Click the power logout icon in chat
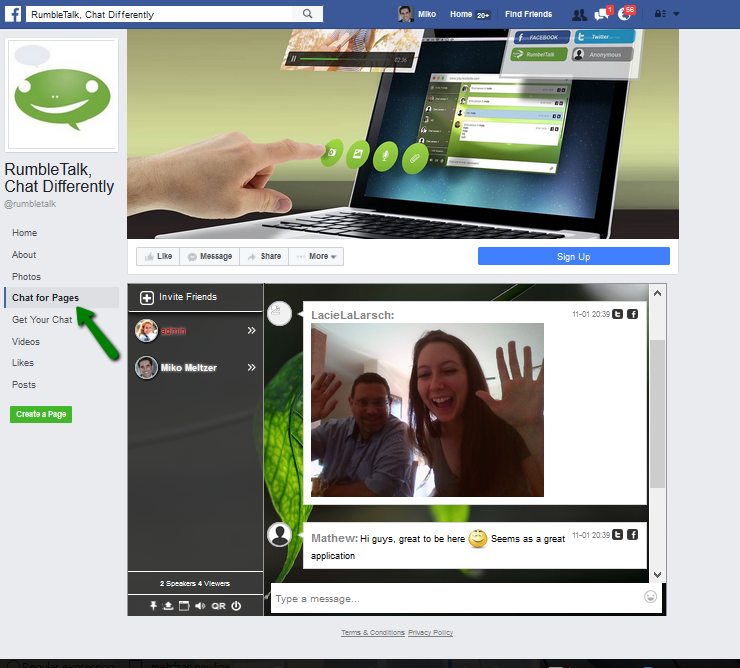This screenshot has width=740, height=668. [236, 606]
